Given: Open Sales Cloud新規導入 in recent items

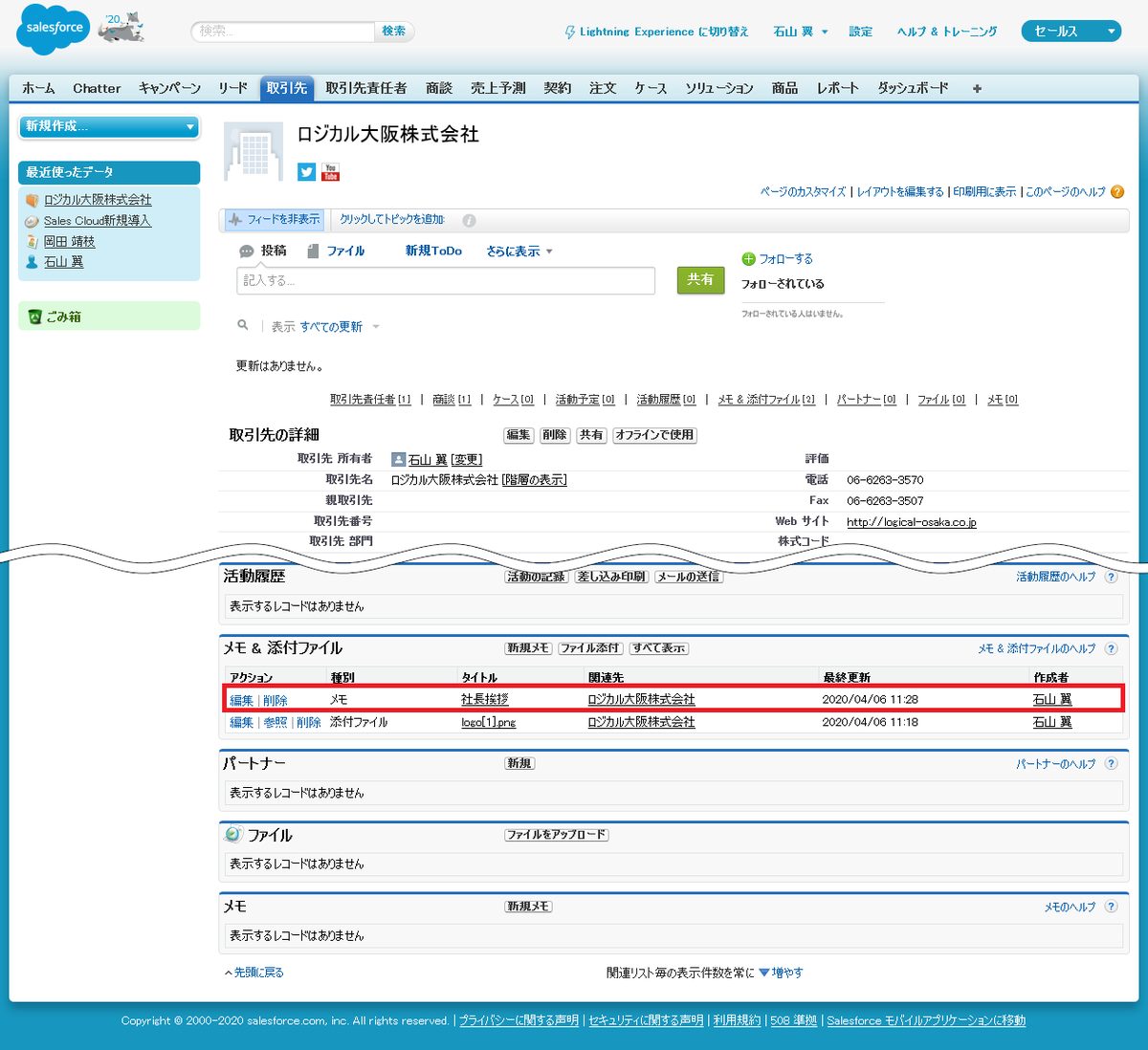Looking at the screenshot, I should pos(98,221).
